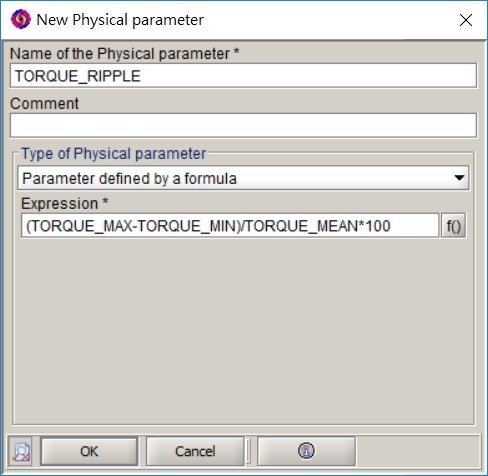This screenshot has width=488, height=476.
Task: Focus the TORQUE_RIPPLE name field
Action: pyautogui.click(x=243, y=76)
